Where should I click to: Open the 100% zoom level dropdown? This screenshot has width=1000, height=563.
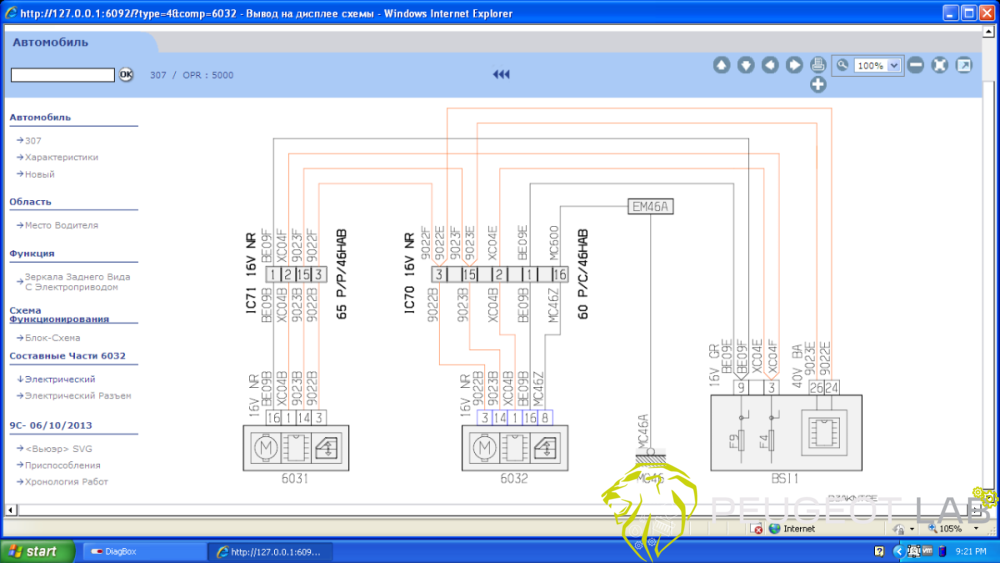895,65
